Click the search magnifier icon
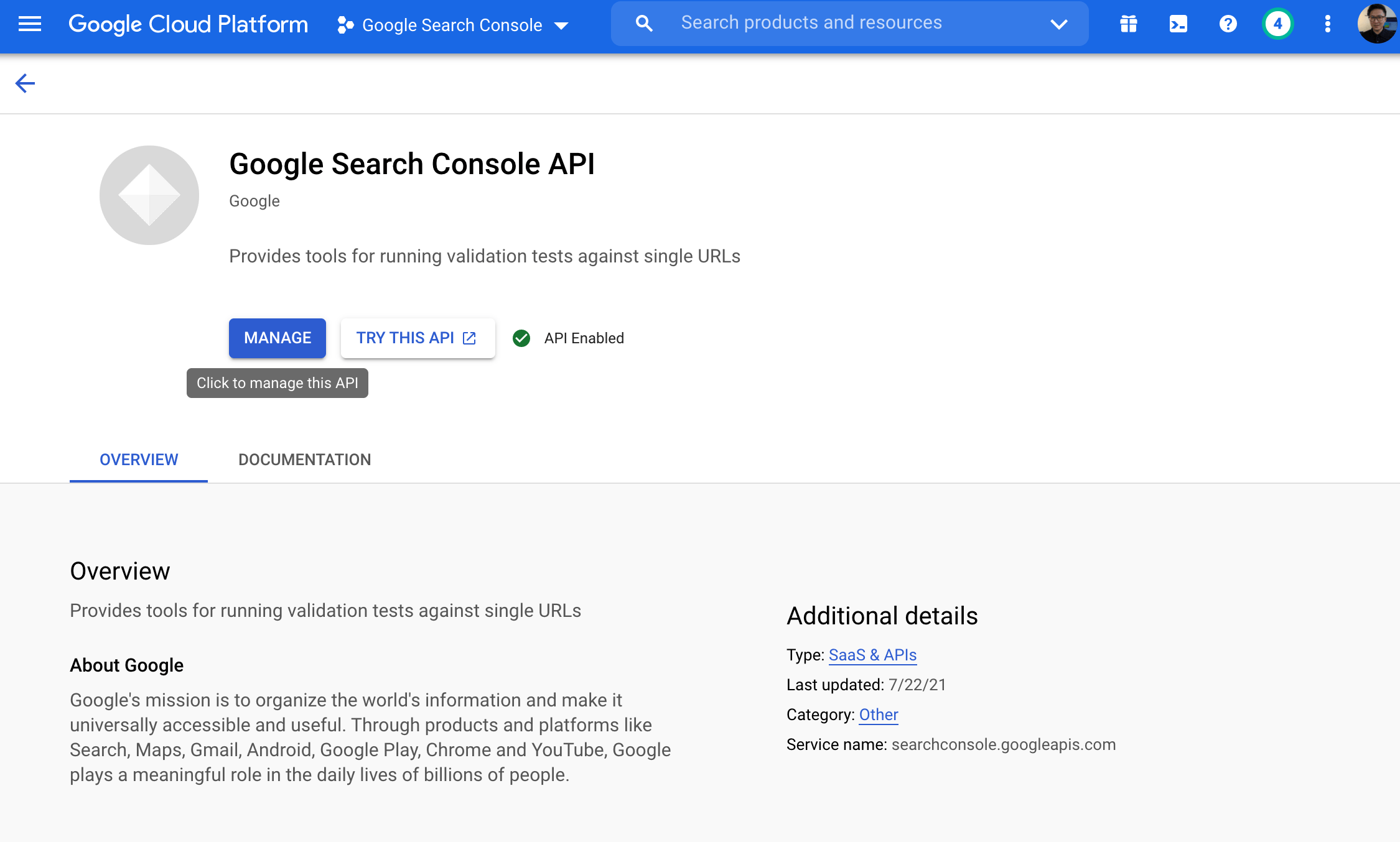Screen dimensions: 1400x842 (644, 24)
